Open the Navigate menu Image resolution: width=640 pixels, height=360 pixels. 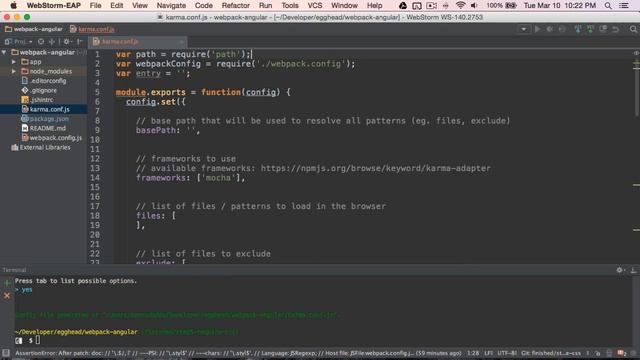click(x=171, y=5)
